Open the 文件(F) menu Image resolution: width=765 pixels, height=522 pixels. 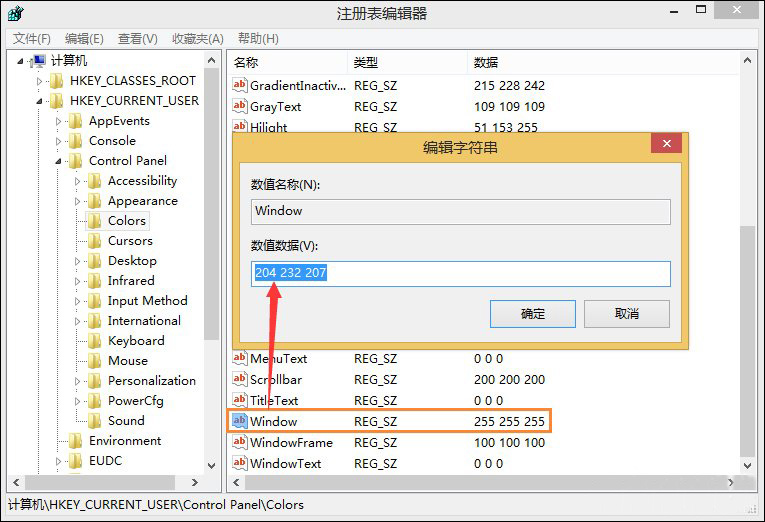[32, 39]
